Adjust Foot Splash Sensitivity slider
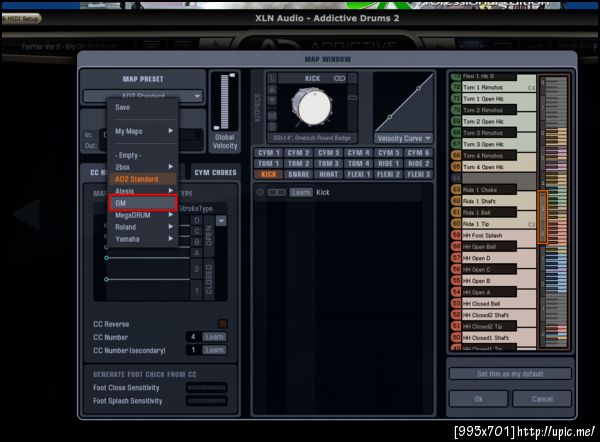 click(207, 401)
